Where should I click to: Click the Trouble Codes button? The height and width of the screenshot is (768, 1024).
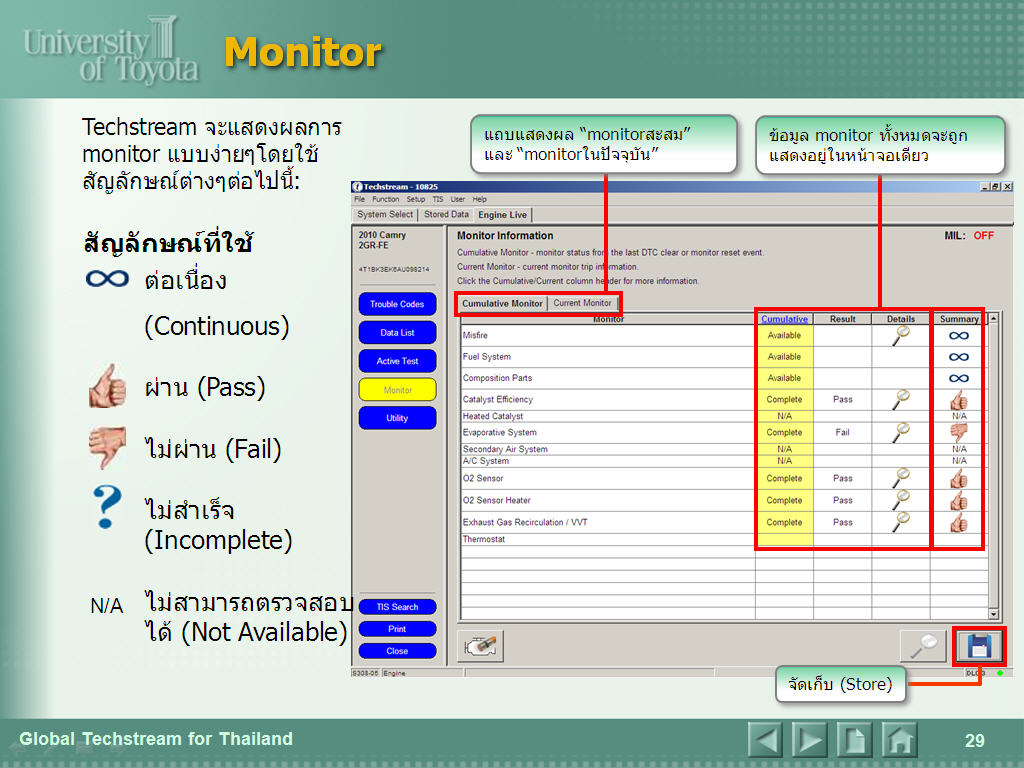click(x=397, y=304)
